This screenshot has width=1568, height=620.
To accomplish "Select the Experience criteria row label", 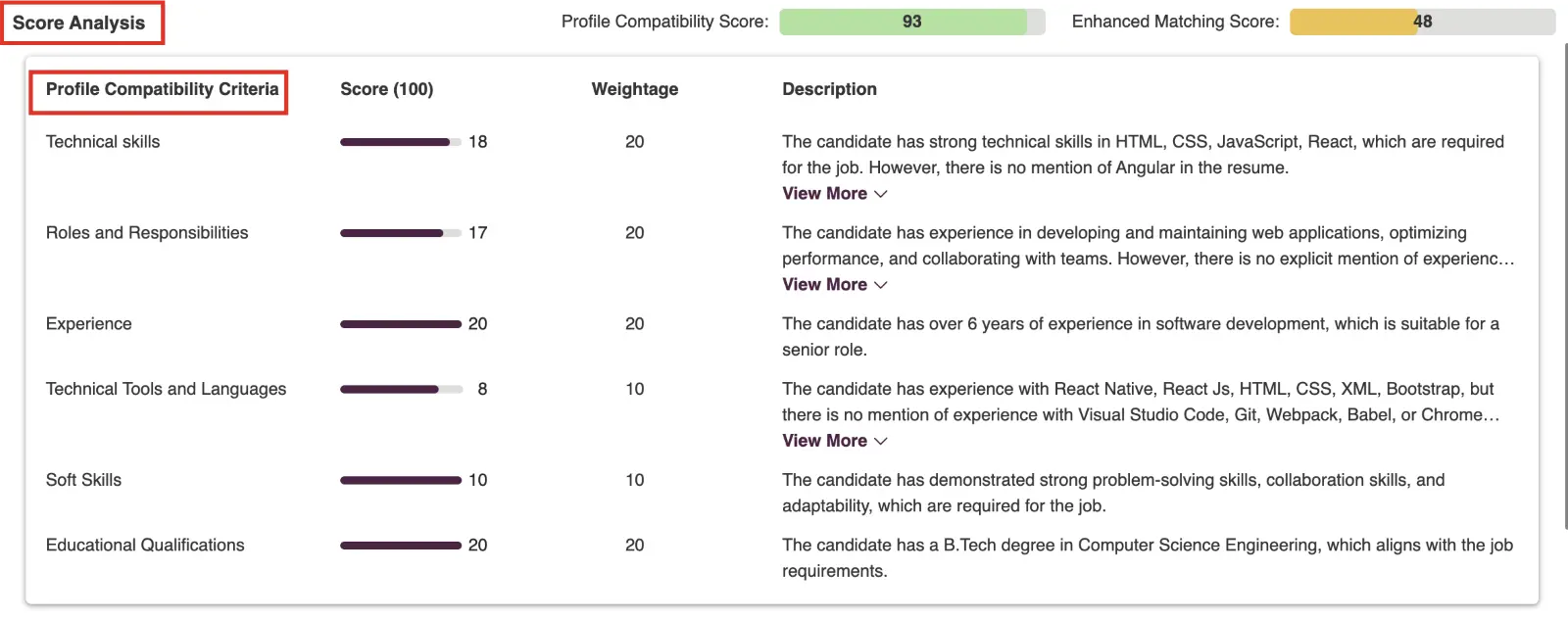I will tap(88, 324).
